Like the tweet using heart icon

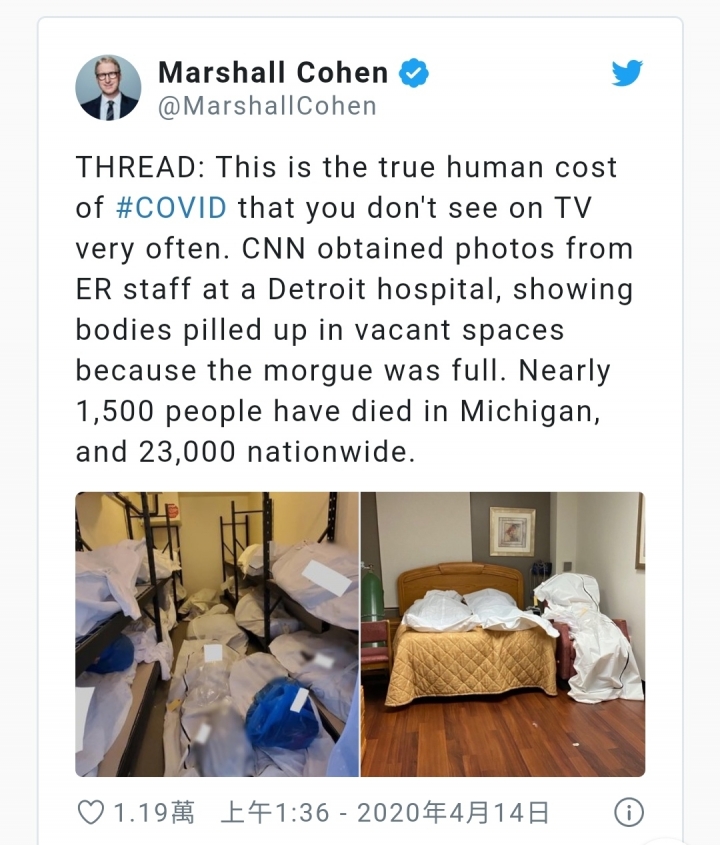click(91, 812)
